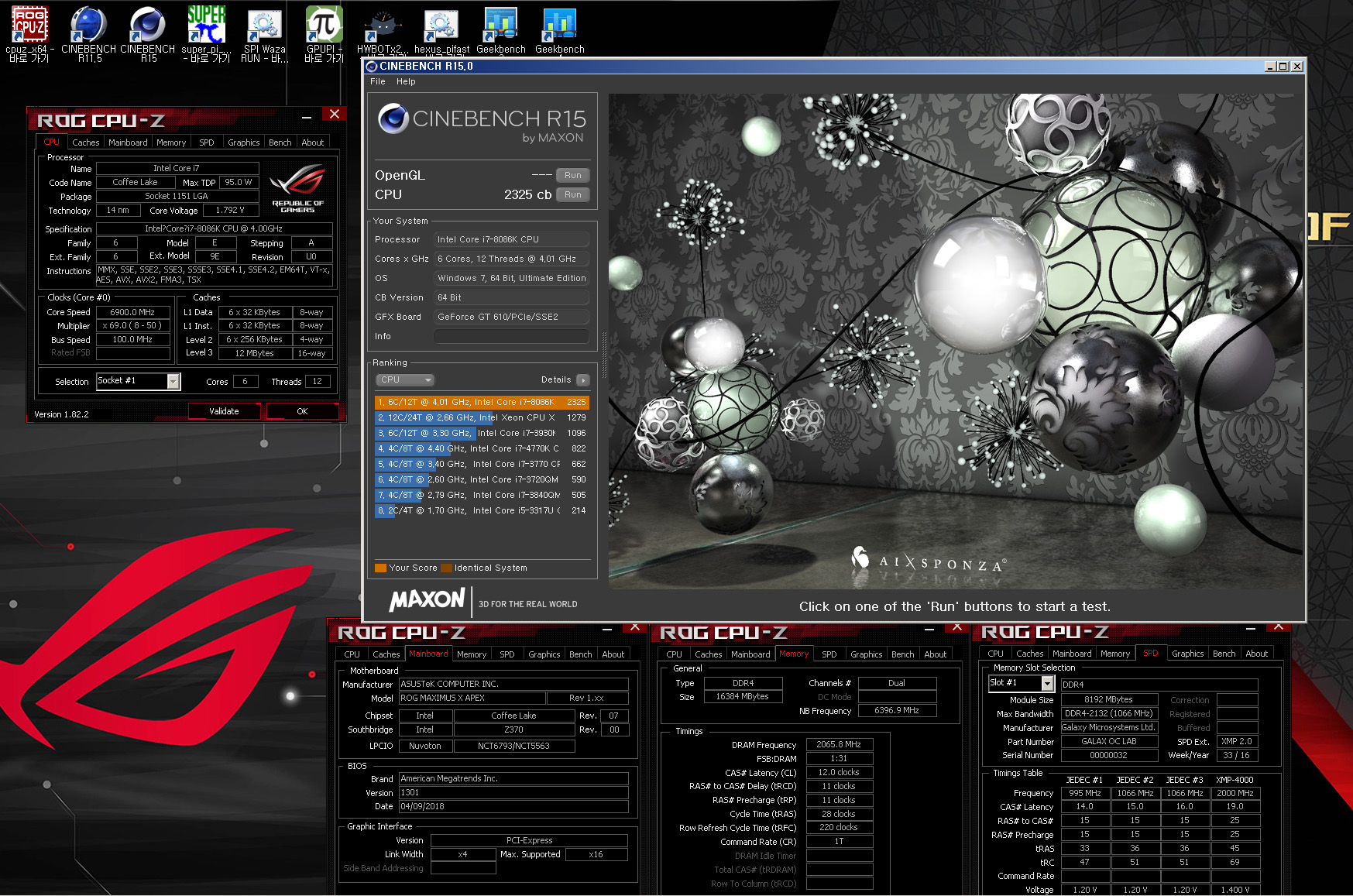Open CINEBENCH R11.5 desktop shortcut

[x=88, y=33]
